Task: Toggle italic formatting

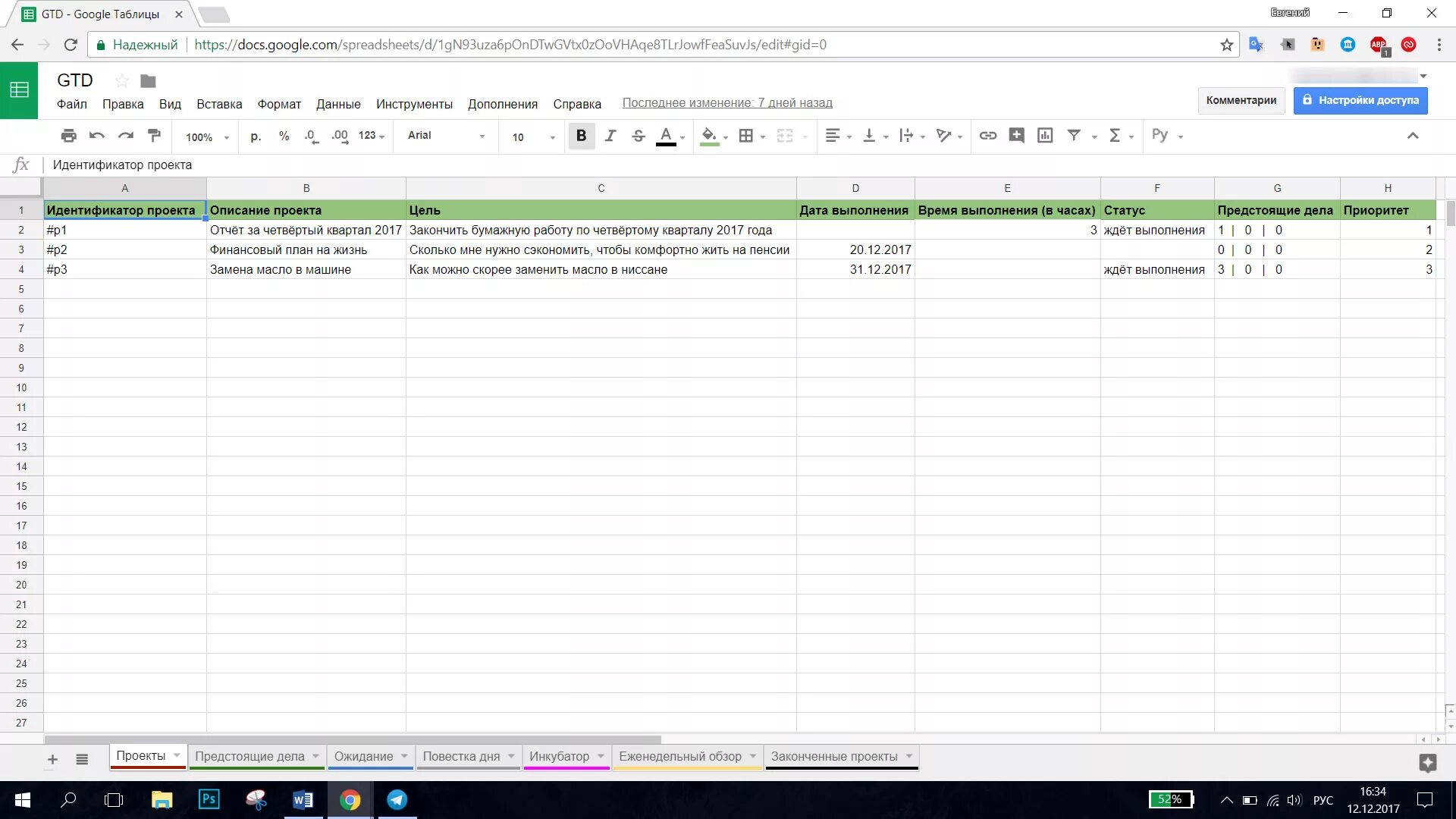Action: 610,136
